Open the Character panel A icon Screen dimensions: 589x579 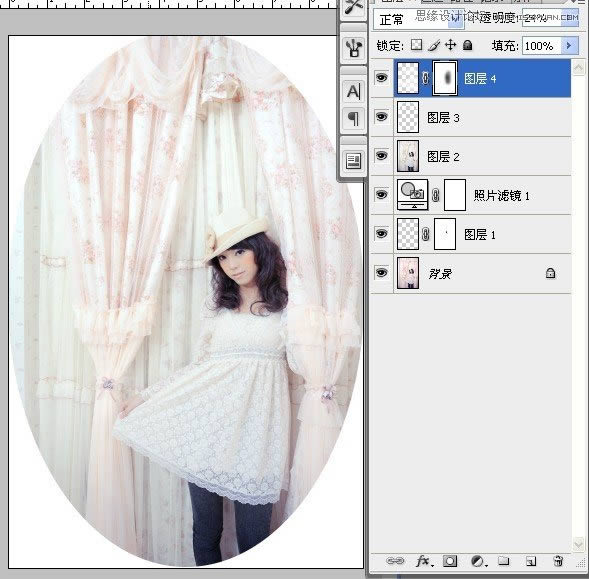pyautogui.click(x=353, y=91)
